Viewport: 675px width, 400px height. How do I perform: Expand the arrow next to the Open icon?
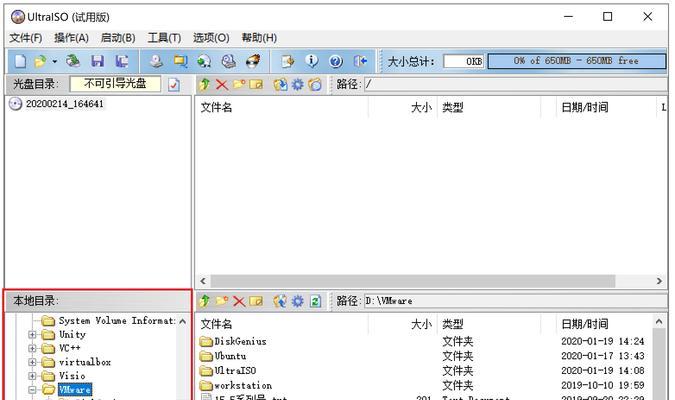pyautogui.click(x=55, y=62)
